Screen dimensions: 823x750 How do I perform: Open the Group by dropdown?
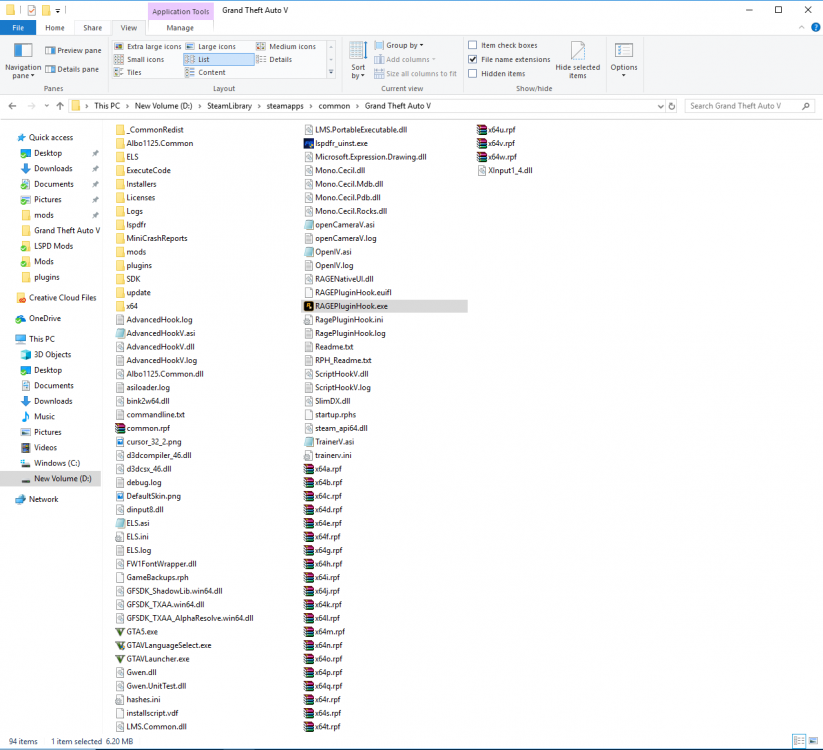click(x=399, y=45)
